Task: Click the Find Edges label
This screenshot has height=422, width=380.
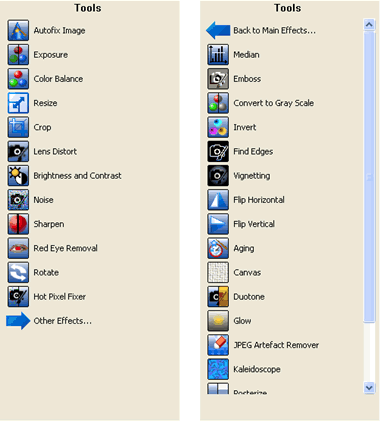Action: click(253, 152)
